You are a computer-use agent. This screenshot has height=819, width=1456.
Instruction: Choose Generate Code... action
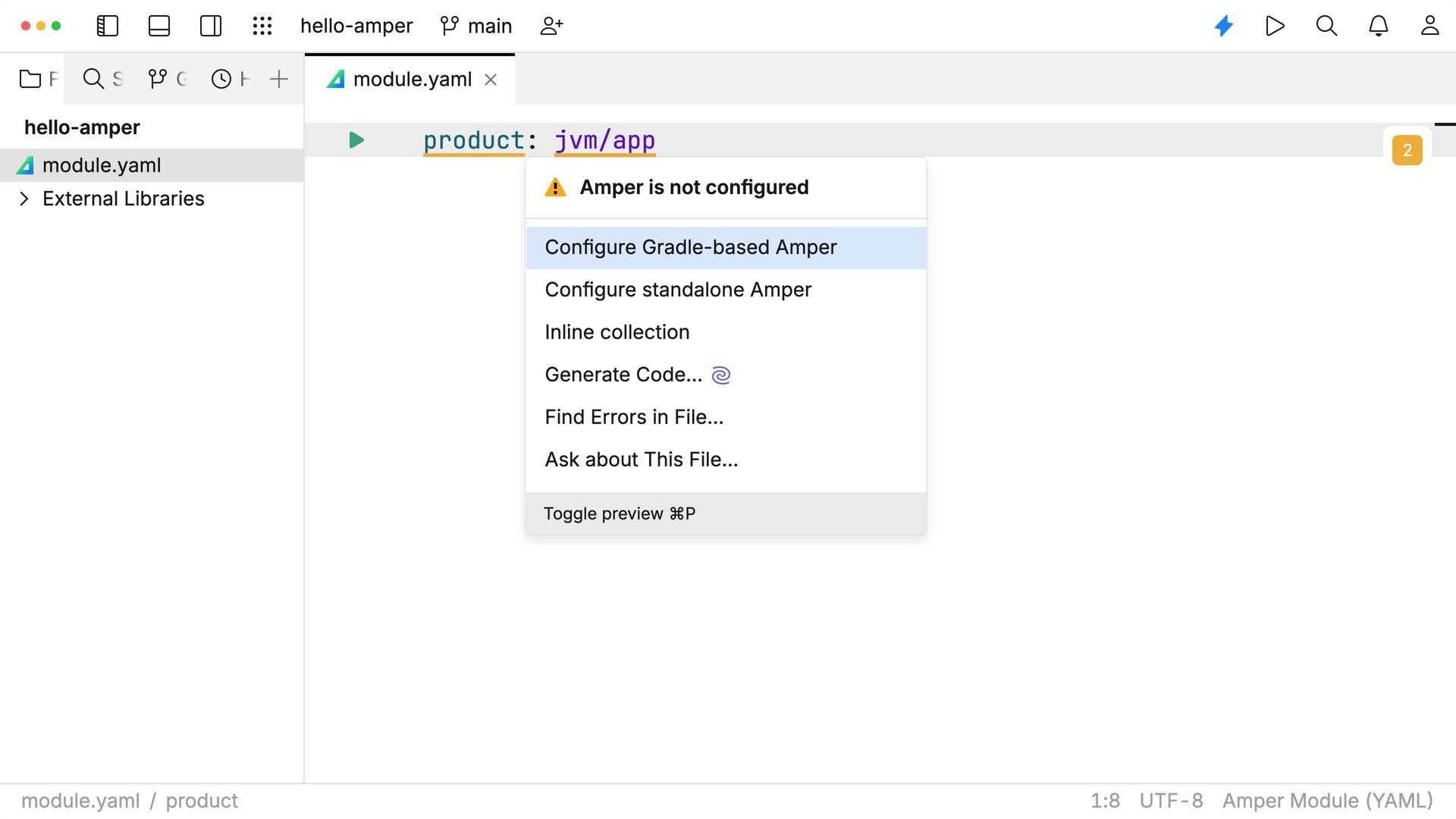[x=726, y=375]
